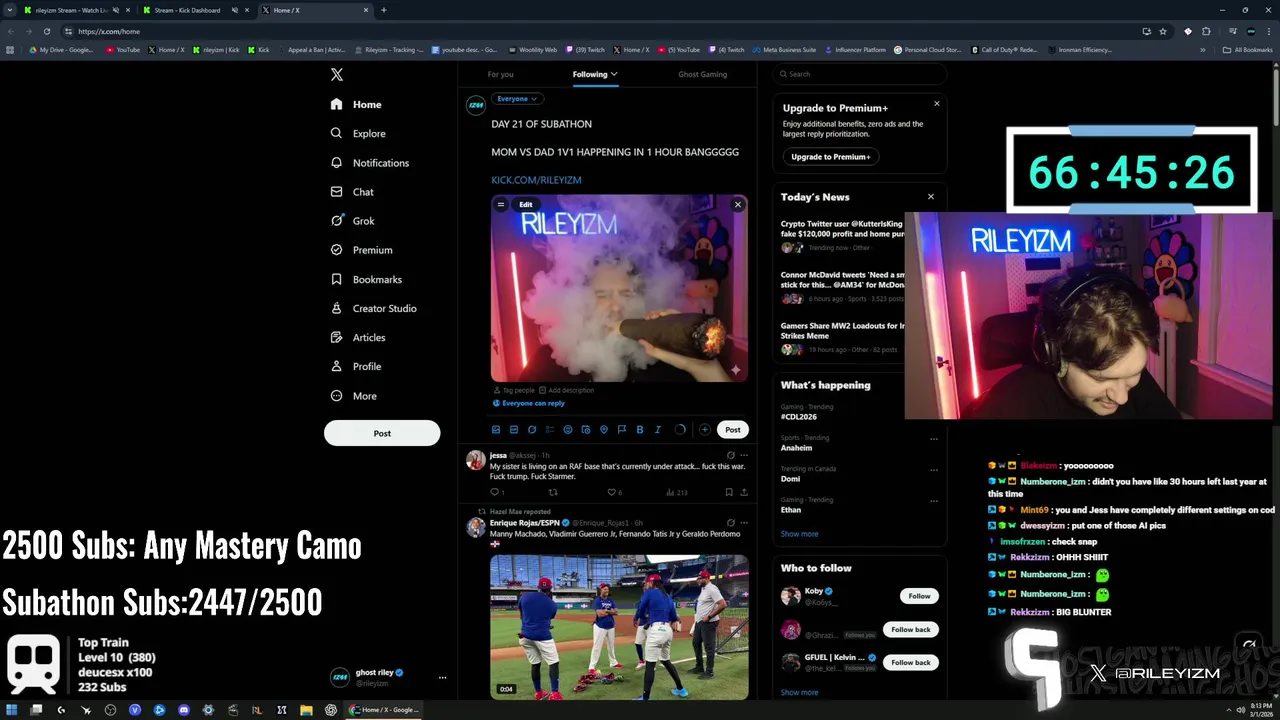This screenshot has height=720, width=1280.
Task: Click the X search field
Action: 860,74
